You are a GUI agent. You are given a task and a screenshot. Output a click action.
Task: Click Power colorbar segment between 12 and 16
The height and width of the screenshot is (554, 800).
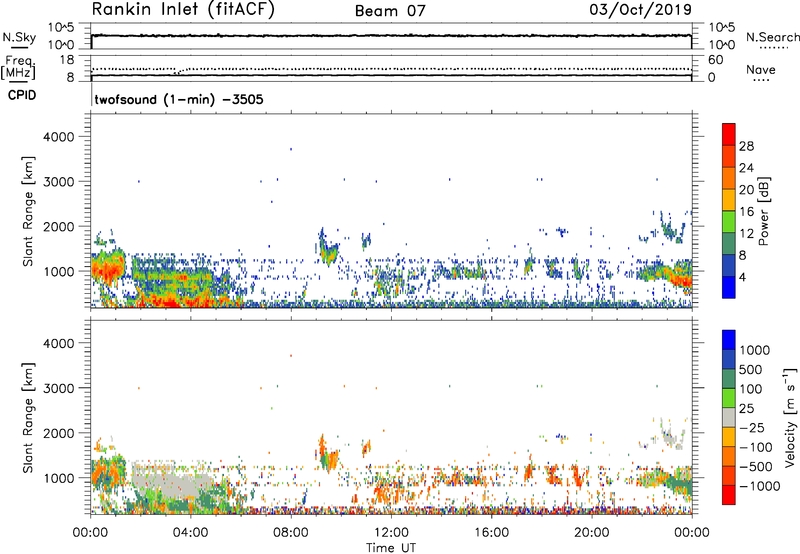point(729,221)
